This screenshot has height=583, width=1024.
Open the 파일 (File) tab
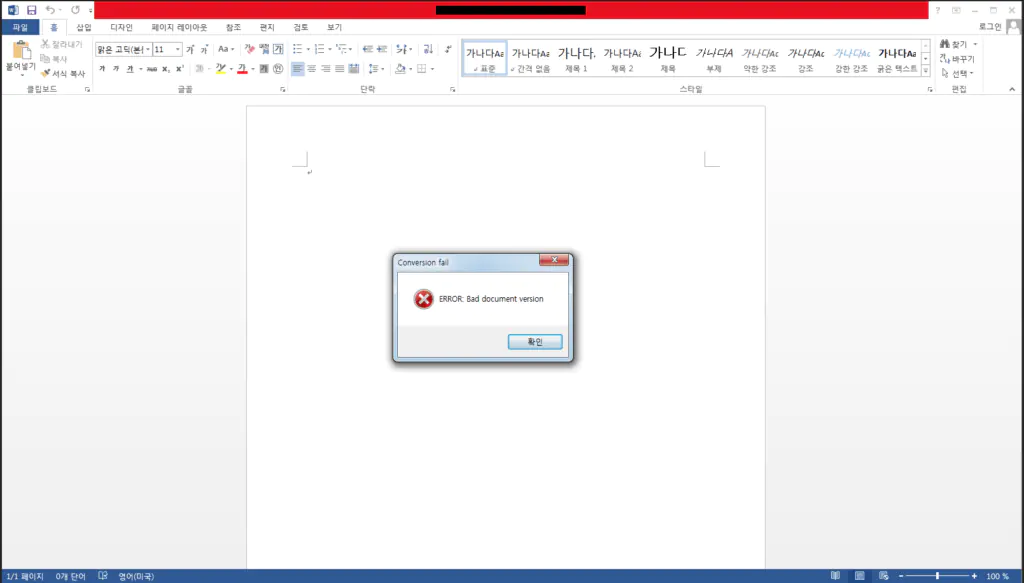(x=20, y=28)
